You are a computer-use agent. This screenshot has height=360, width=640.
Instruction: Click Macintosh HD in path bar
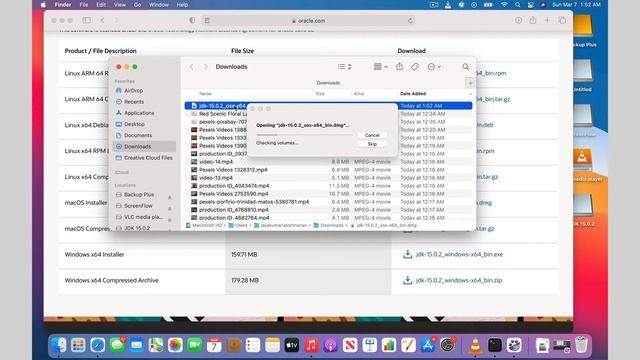pyautogui.click(x=204, y=225)
